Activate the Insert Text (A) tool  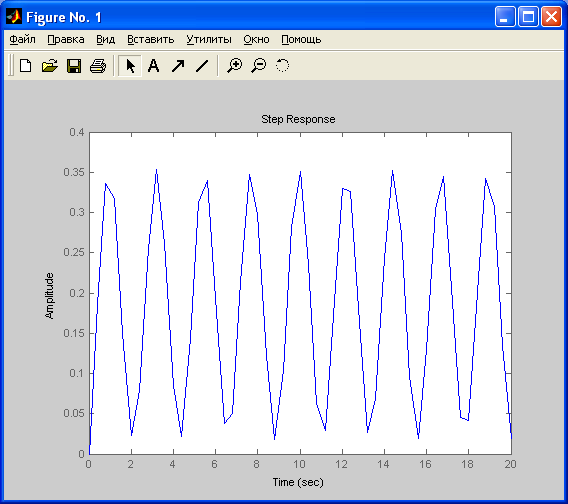(154, 66)
